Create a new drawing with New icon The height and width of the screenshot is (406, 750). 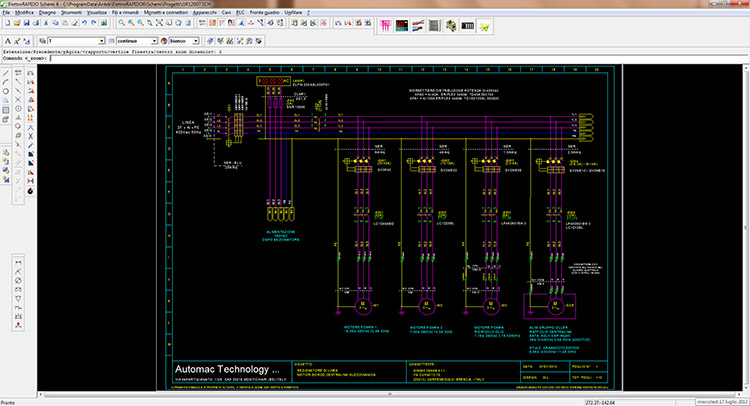click(x=7, y=23)
